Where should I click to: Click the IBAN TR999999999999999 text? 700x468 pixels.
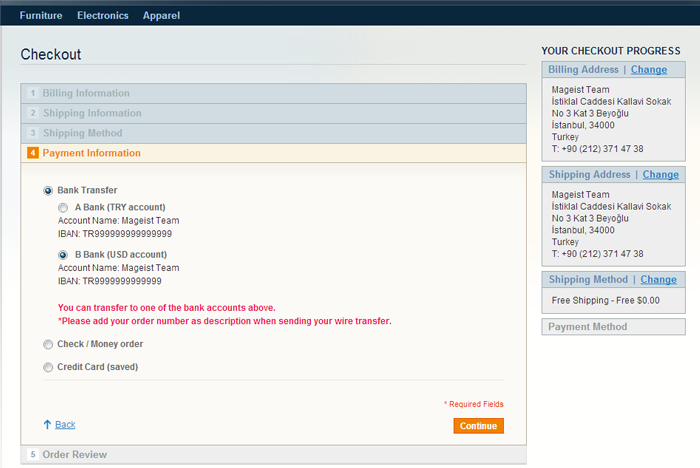pos(115,234)
